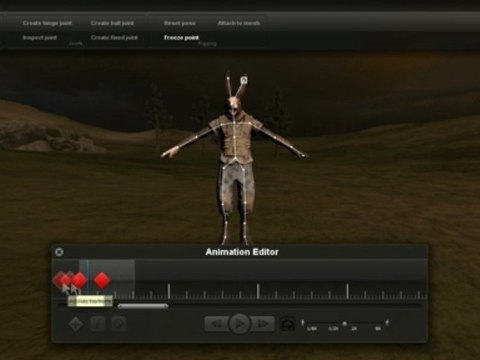The image size is (480, 360).
Task: Select the rightmost red keyframe diamond
Action: pos(102,280)
